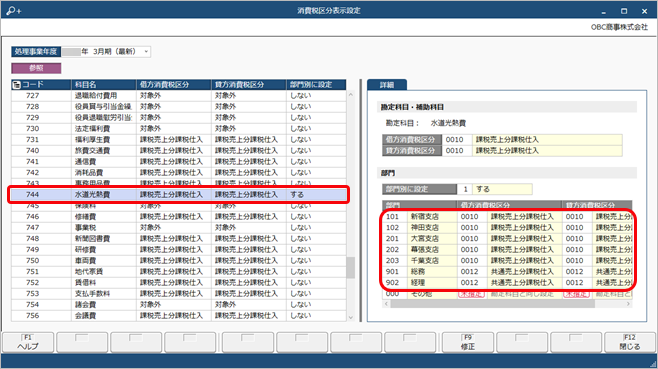Screen dimensions: 658x369
Task: Select row 750 車両費
Action: pyautogui.click(x=179, y=260)
